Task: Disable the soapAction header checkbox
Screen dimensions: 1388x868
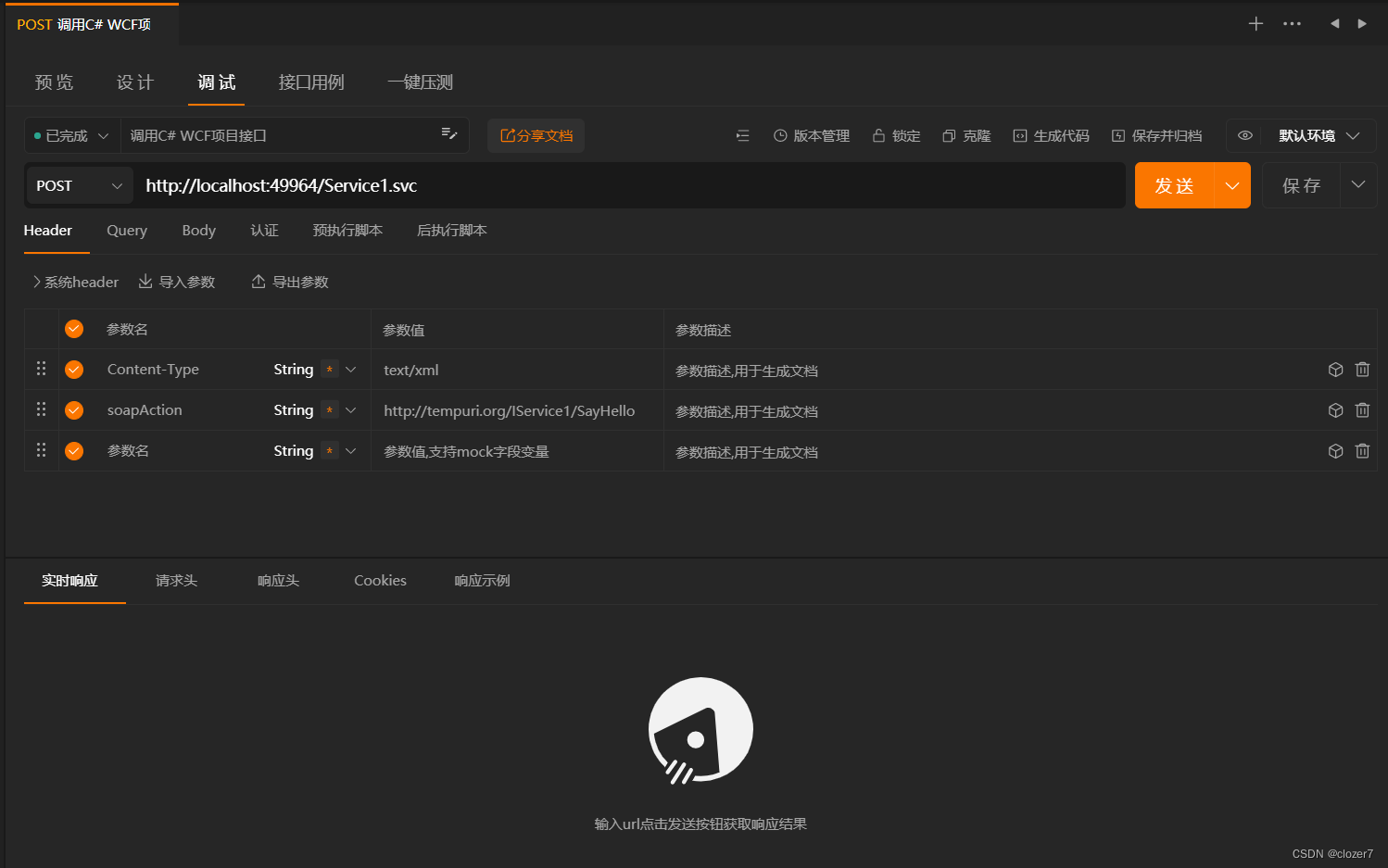Action: [x=73, y=409]
